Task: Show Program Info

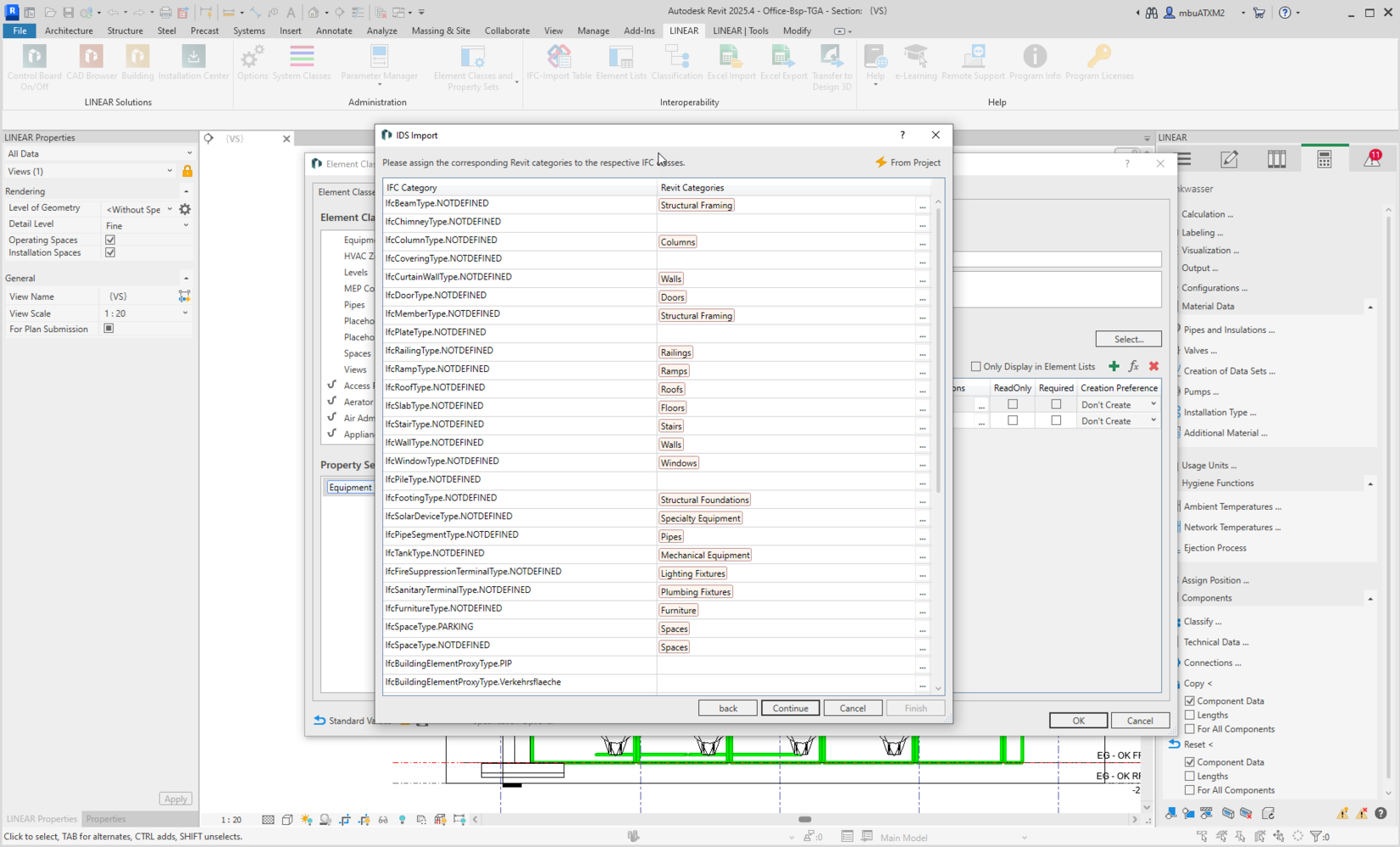Action: click(x=1035, y=63)
